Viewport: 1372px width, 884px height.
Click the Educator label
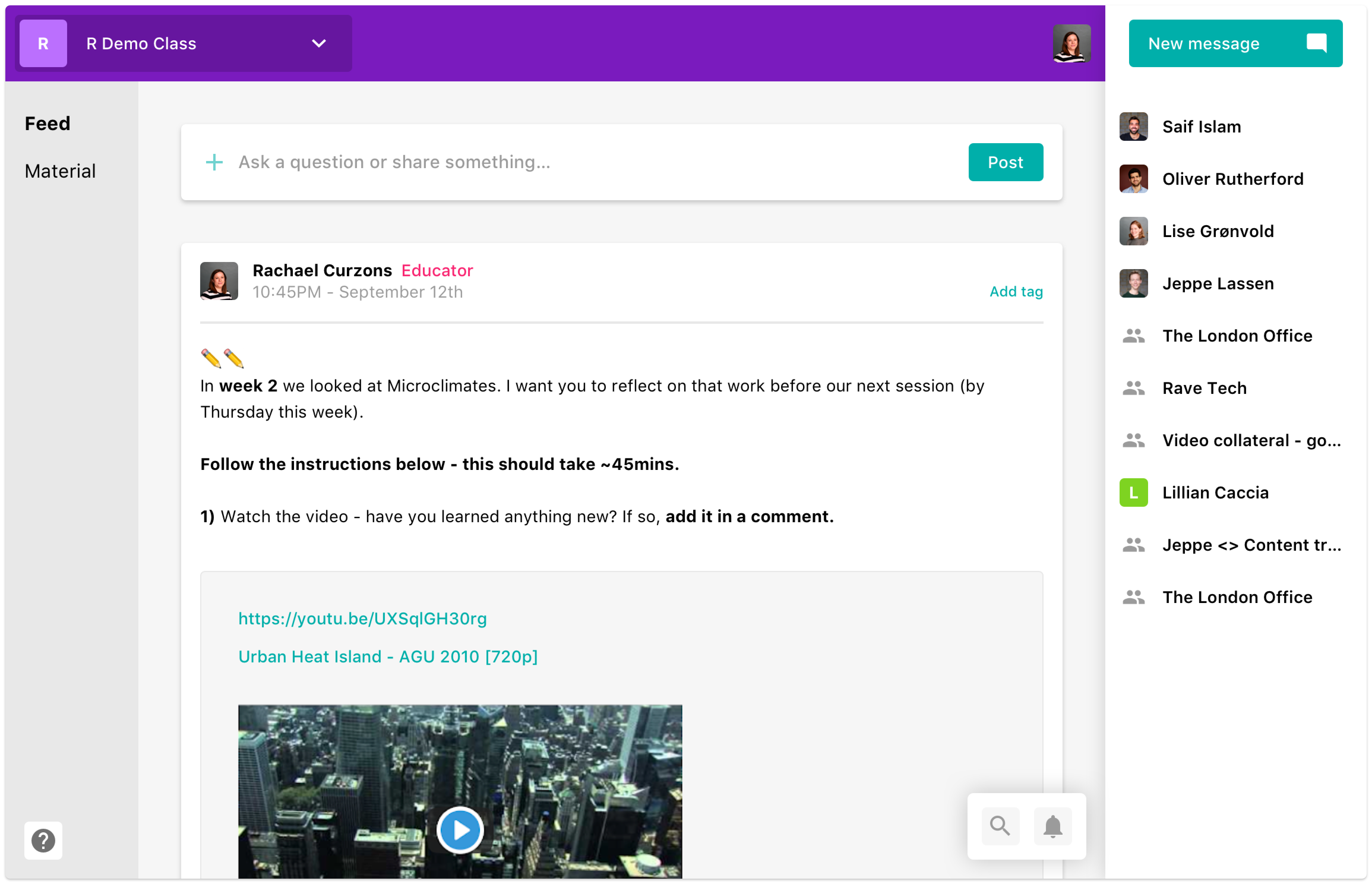click(437, 270)
